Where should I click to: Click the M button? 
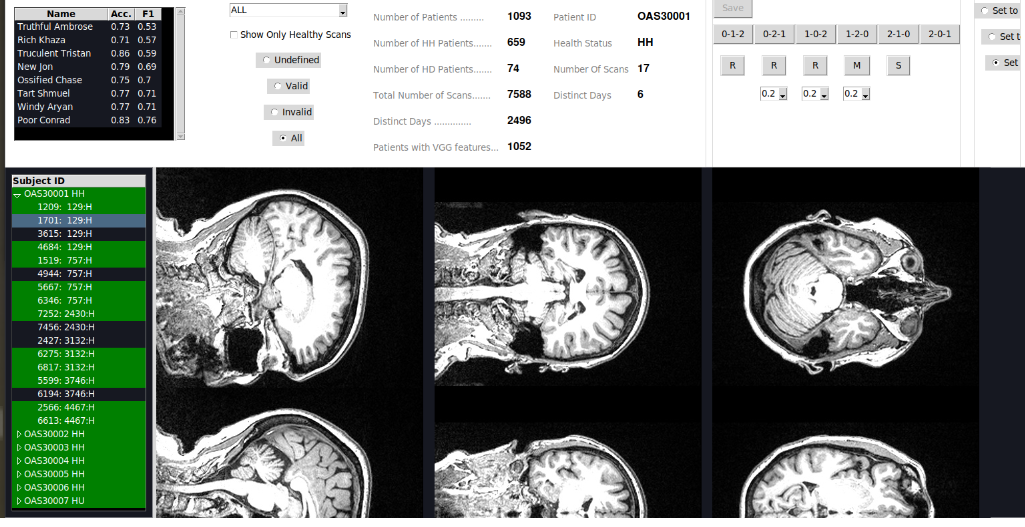(856, 65)
